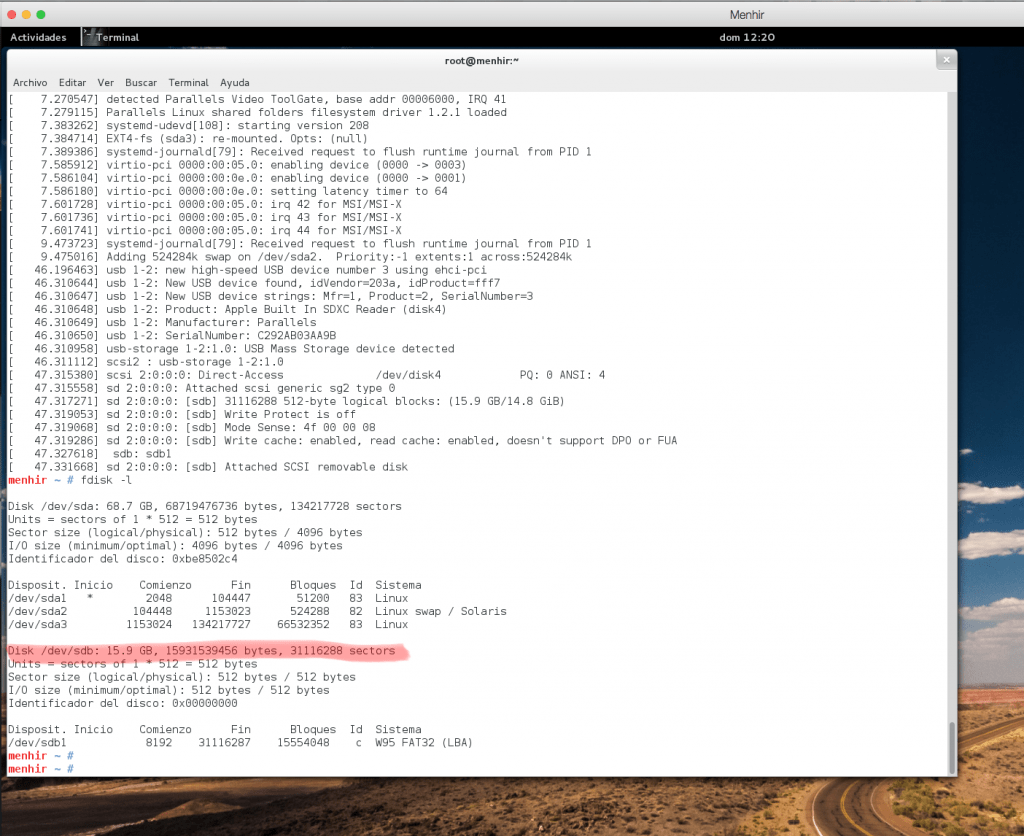Click 'USB Mass Storage device detected' line
This screenshot has height=836, width=1024.
(x=231, y=349)
